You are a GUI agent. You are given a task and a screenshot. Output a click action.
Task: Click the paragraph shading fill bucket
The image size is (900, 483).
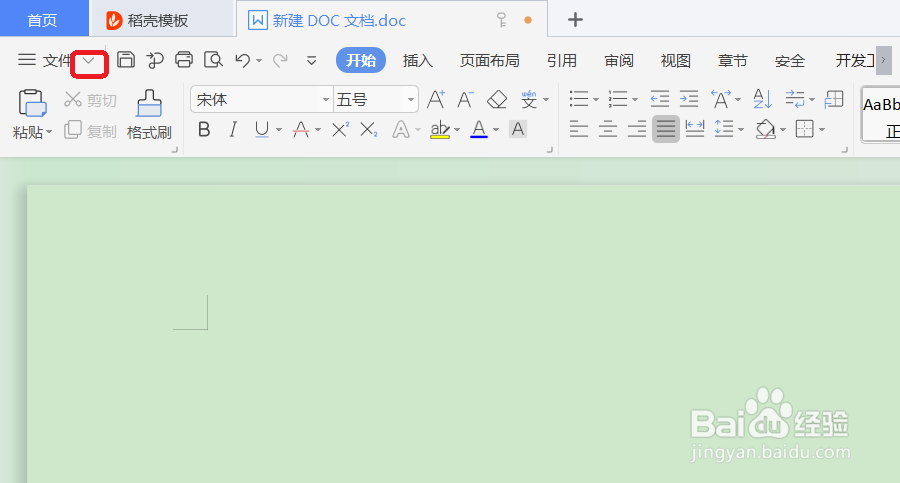click(765, 129)
